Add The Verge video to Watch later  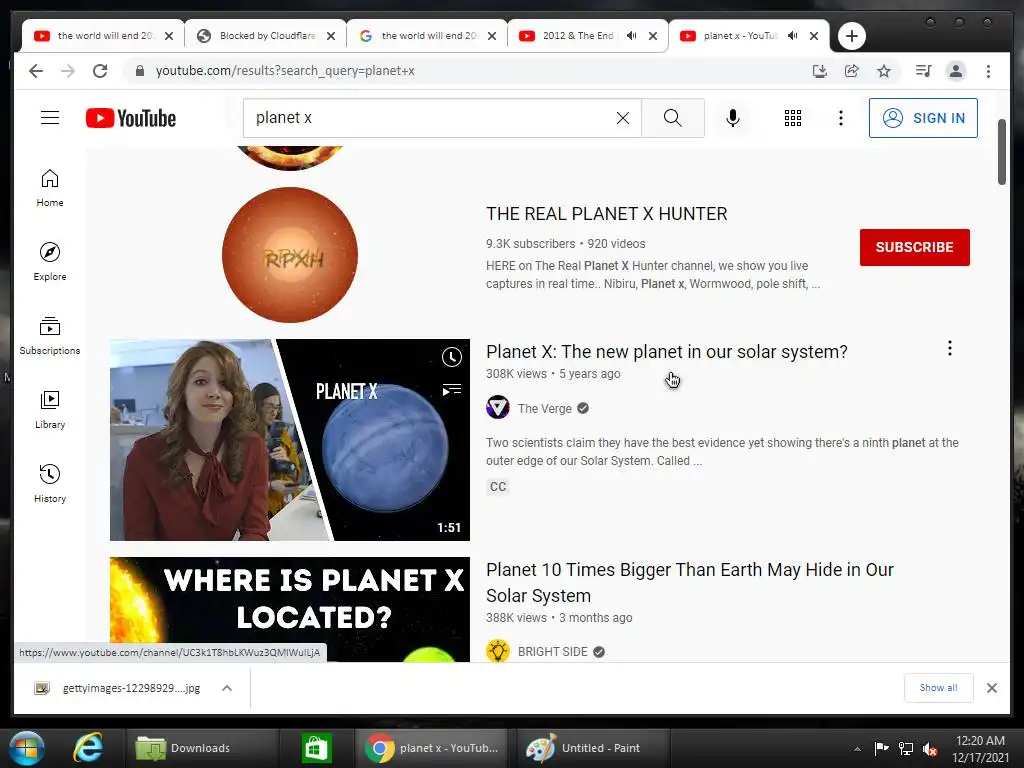click(x=451, y=357)
